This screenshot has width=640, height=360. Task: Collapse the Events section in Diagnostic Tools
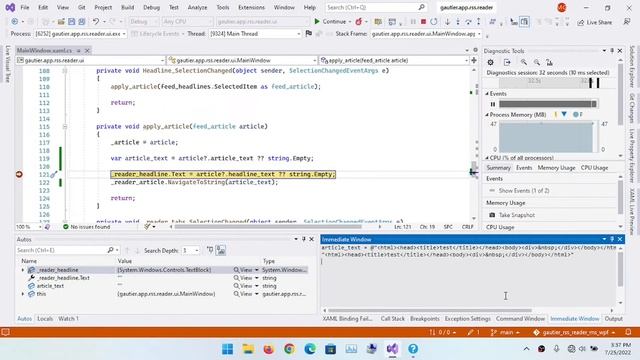pyautogui.click(x=487, y=94)
